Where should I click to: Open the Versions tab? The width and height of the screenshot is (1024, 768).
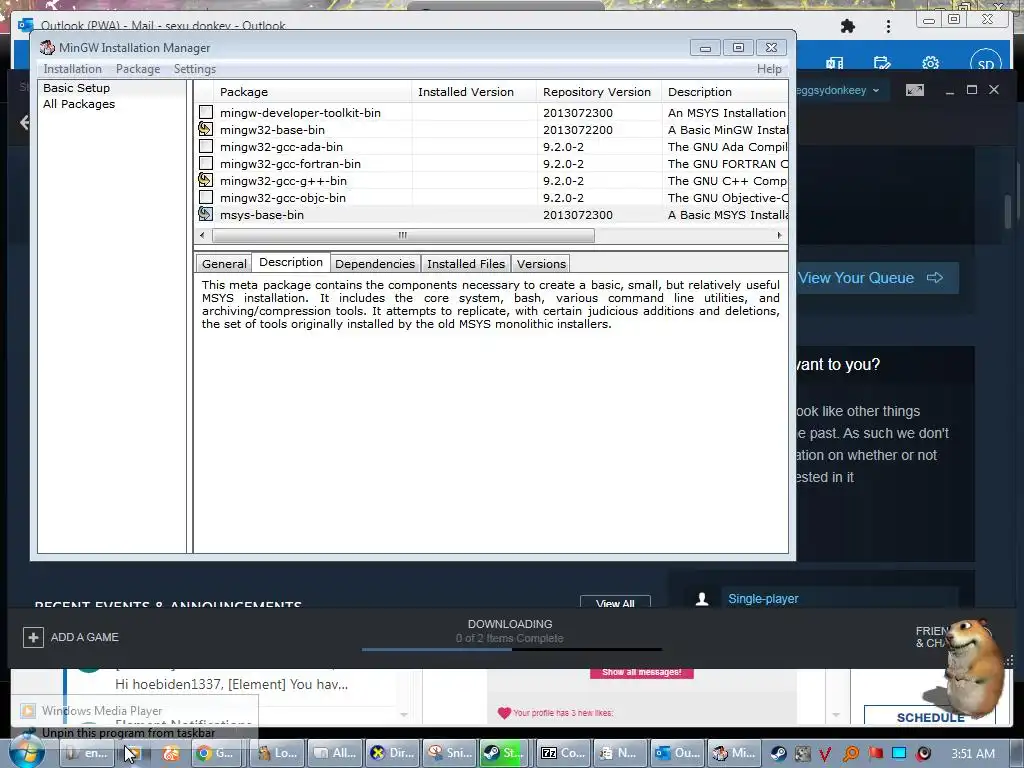tap(541, 264)
